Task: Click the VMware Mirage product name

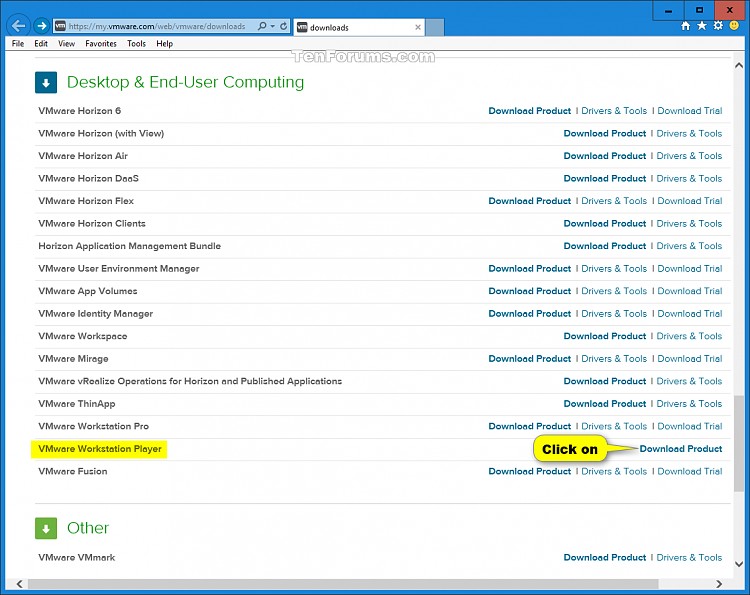Action: coord(73,359)
